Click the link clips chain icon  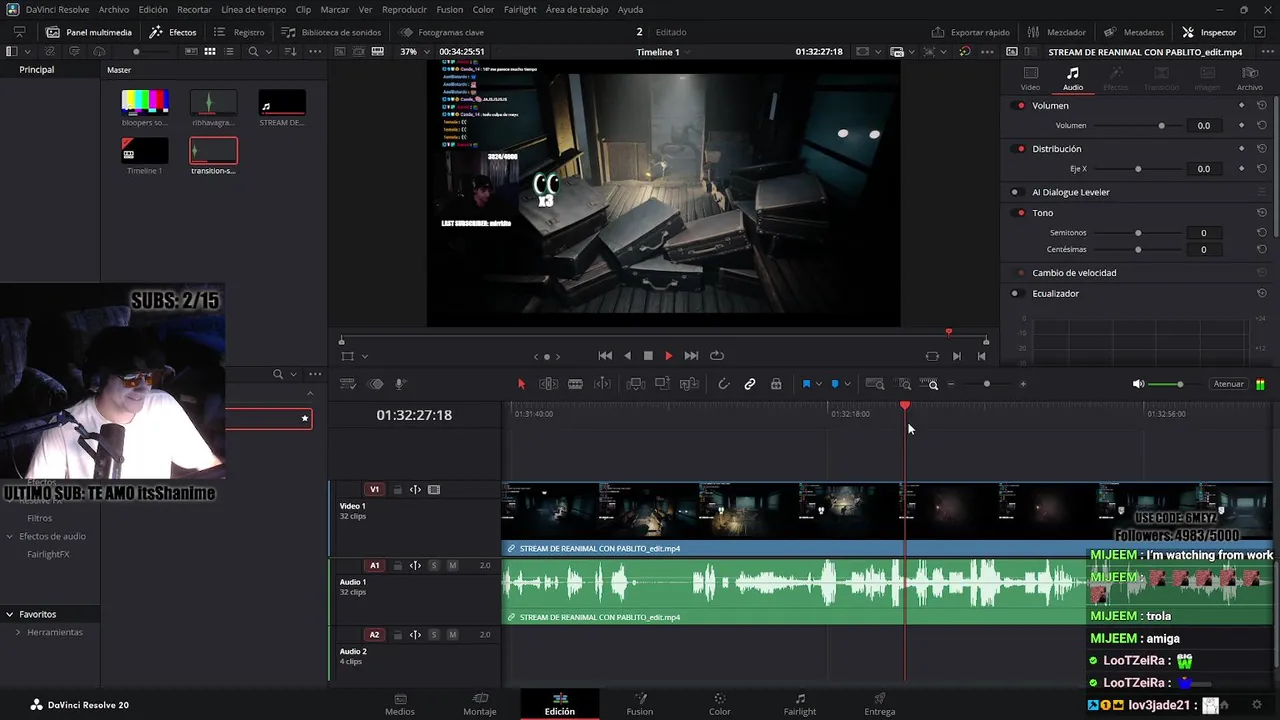[x=750, y=384]
